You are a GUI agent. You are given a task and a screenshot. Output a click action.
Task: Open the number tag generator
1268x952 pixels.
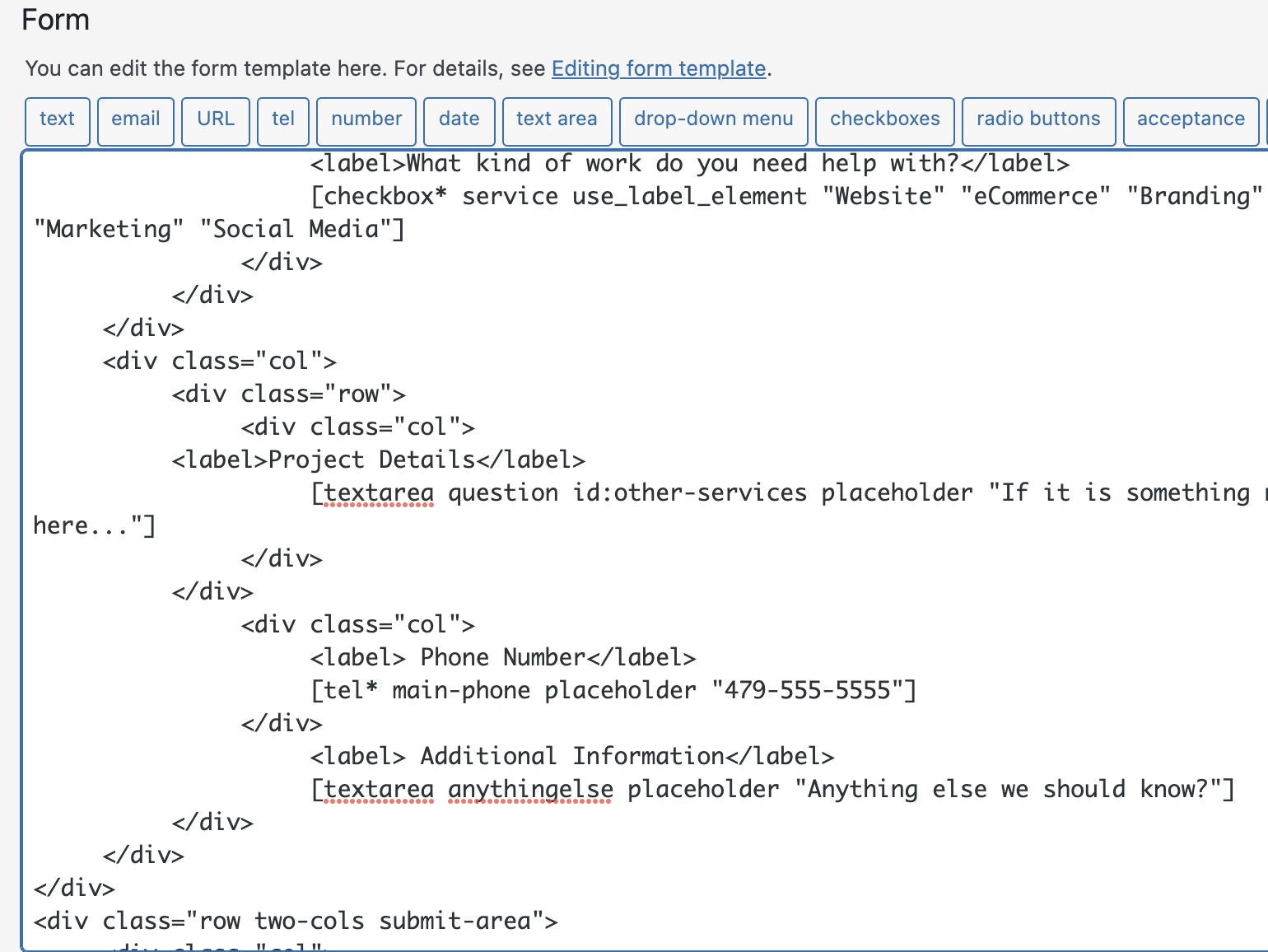tap(366, 121)
